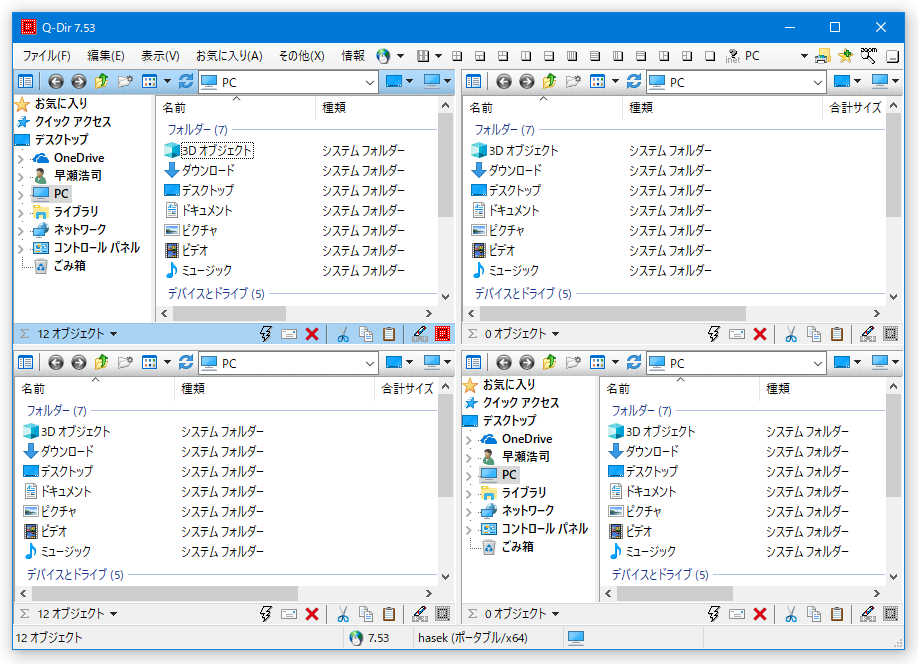Click the new folder icon in the top-right pane
Image resolution: width=918 pixels, height=664 pixels.
click(x=573, y=81)
